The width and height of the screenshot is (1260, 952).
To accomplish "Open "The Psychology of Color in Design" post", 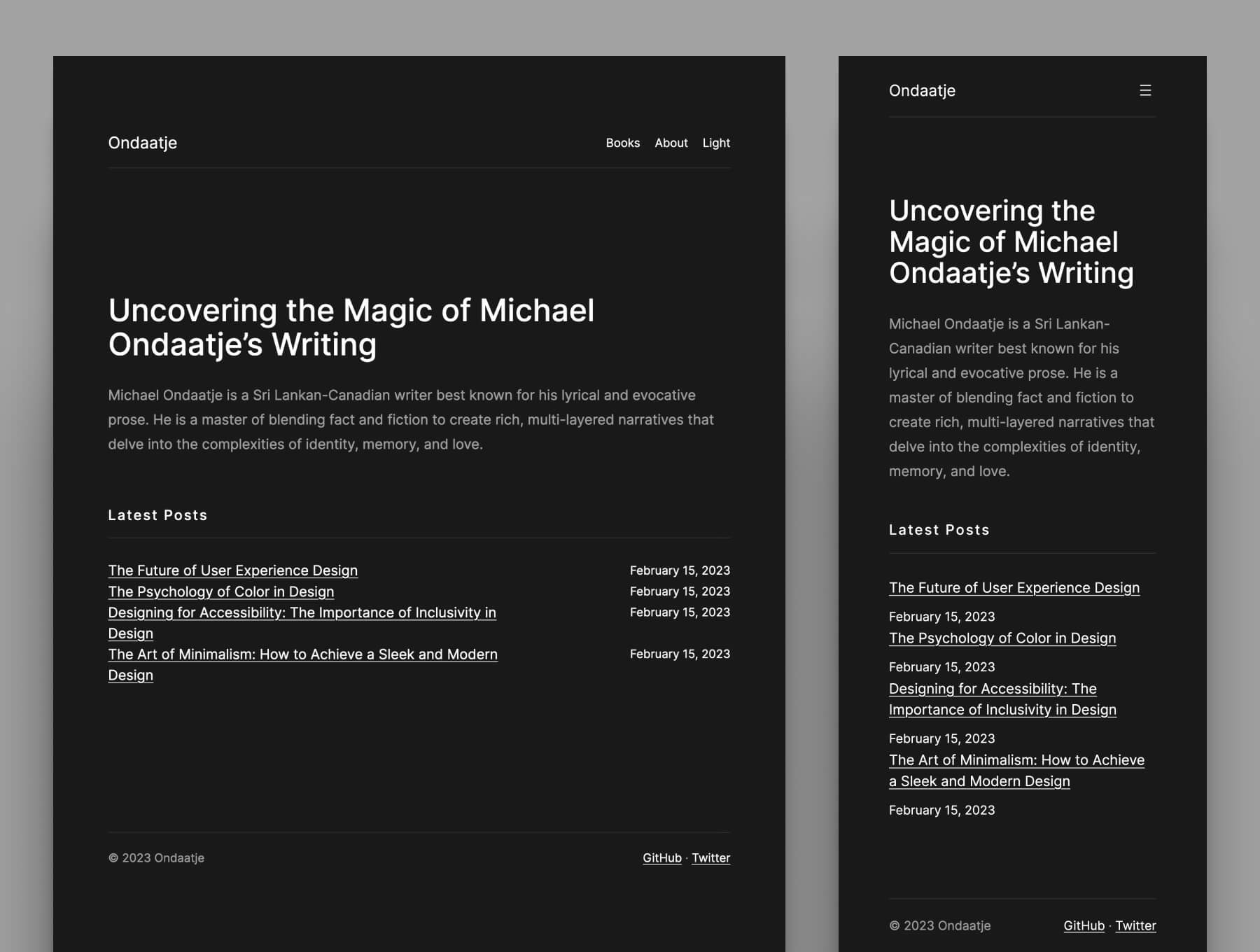I will (x=220, y=591).
